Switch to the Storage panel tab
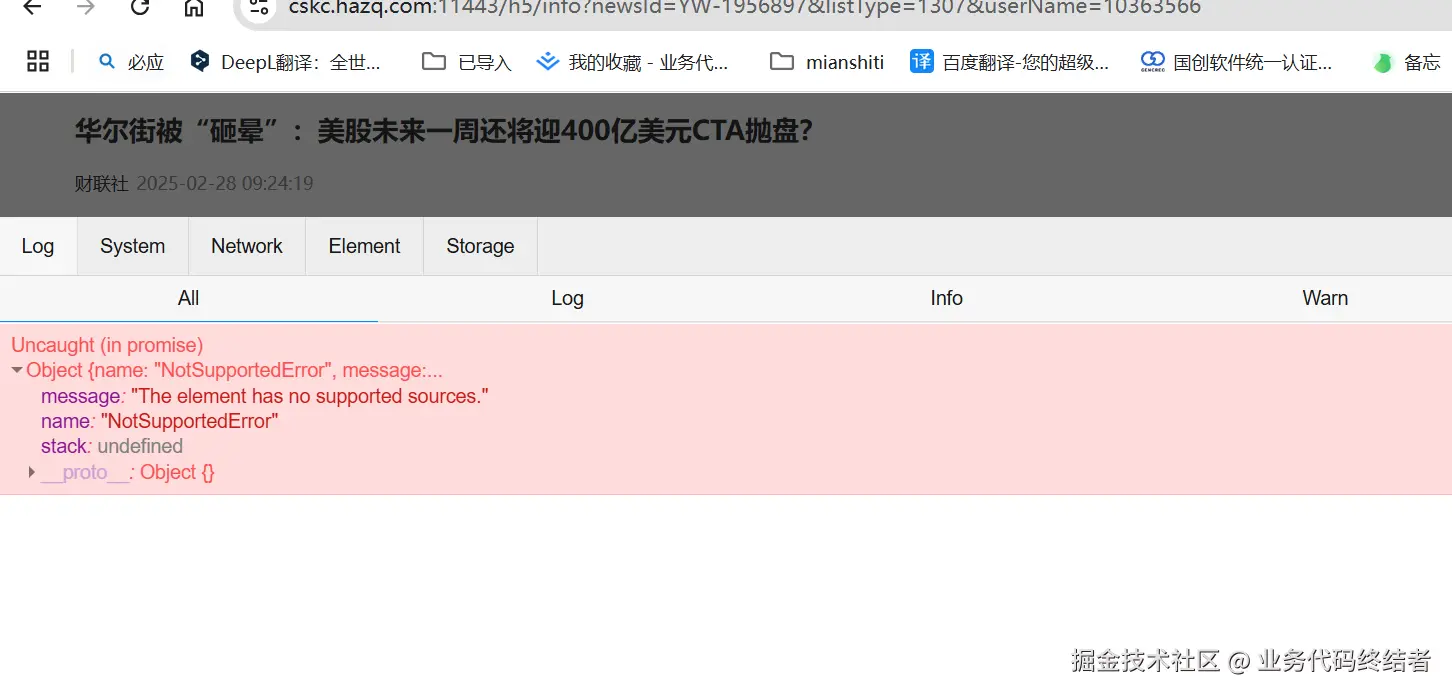The width and height of the screenshot is (1452, 695). click(x=480, y=246)
